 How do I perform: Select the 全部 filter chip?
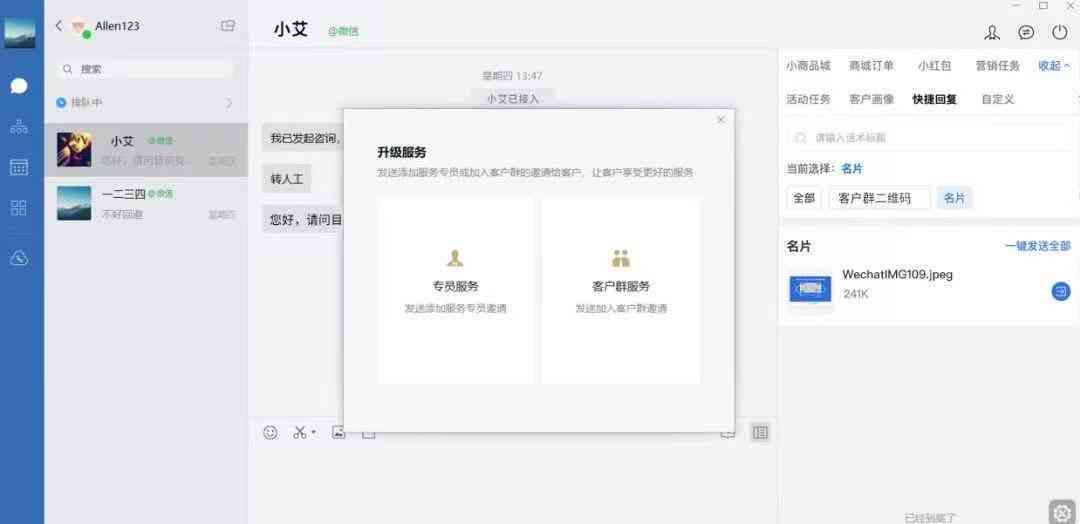click(x=804, y=198)
